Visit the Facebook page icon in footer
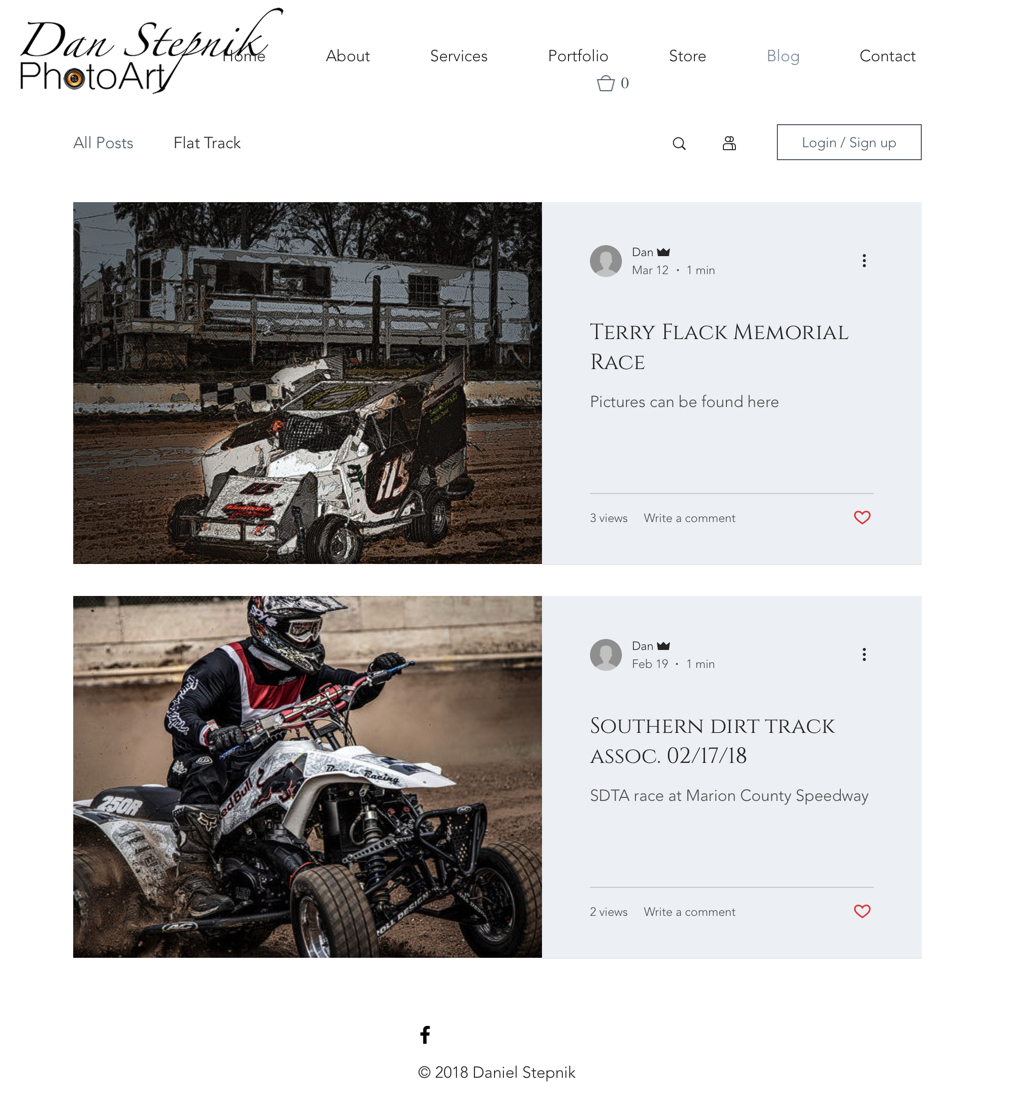1009x1106 pixels. click(x=425, y=1035)
